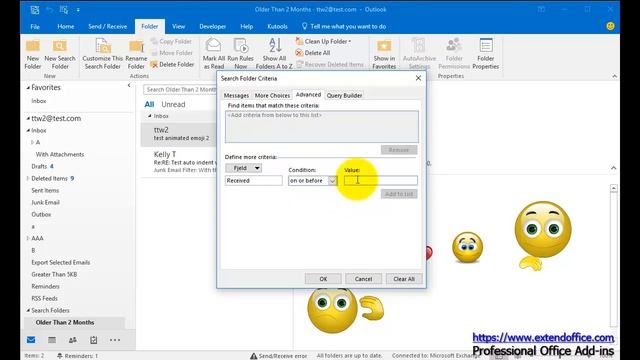This screenshot has height=360, width=640.
Task: Expand the A subfolder
Action: point(32,142)
